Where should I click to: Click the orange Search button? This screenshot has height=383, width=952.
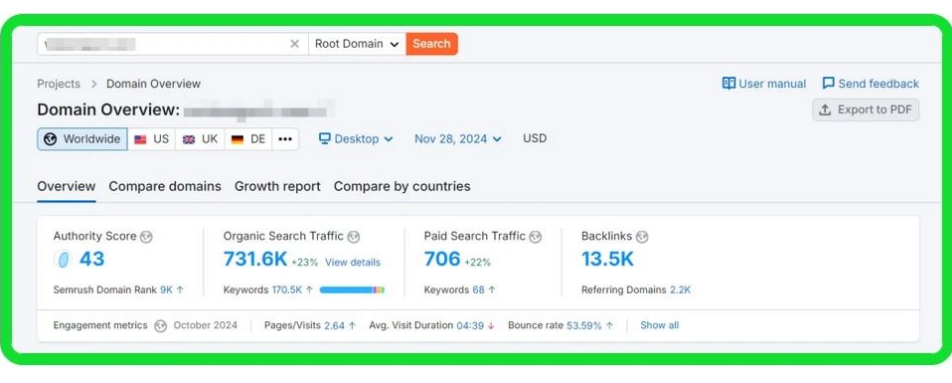(x=432, y=44)
